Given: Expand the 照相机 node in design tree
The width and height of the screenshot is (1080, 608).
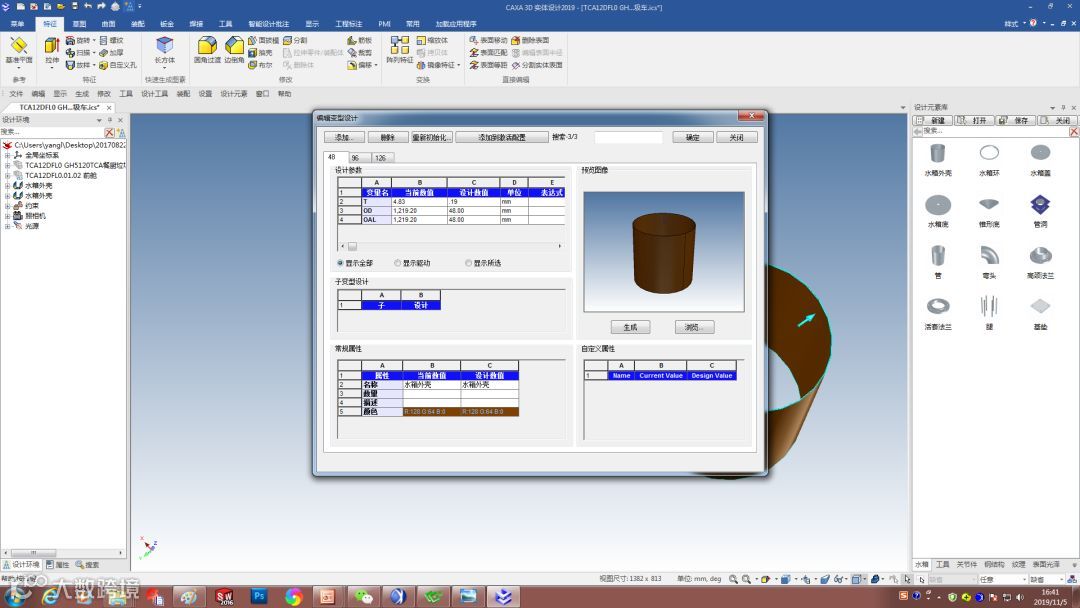Looking at the screenshot, I should pos(7,215).
